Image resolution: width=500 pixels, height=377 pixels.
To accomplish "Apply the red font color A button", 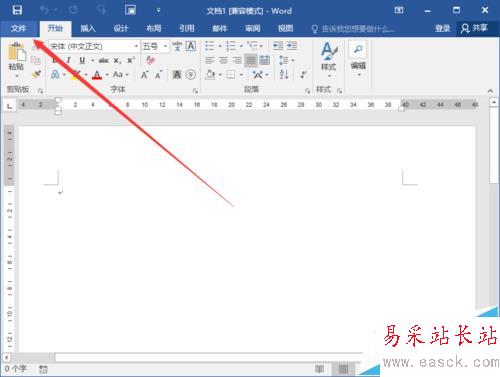I will [x=97, y=75].
